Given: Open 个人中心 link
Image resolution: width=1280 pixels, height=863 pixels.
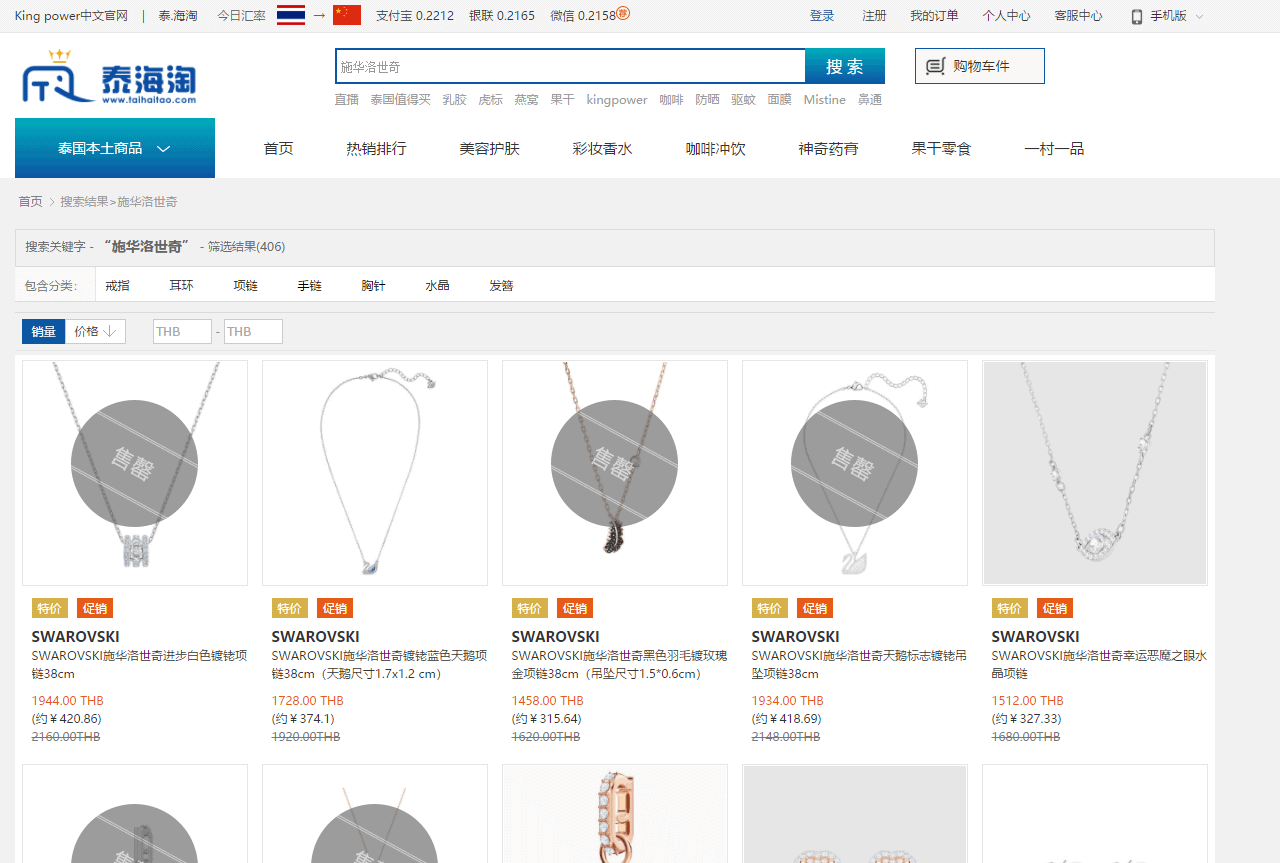Looking at the screenshot, I should point(1006,16).
